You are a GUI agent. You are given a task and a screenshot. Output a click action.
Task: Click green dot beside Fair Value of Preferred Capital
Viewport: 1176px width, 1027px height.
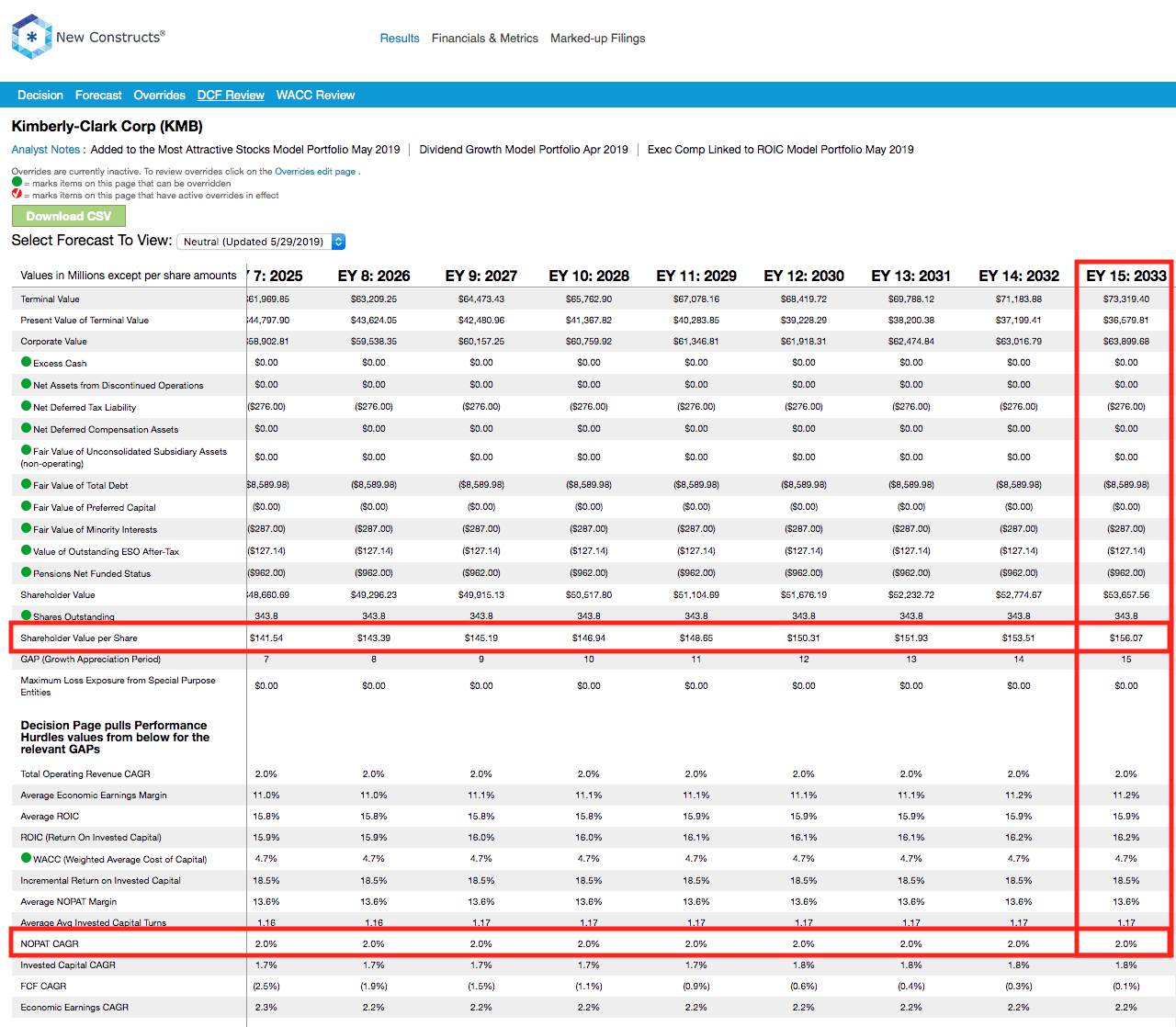[x=27, y=506]
